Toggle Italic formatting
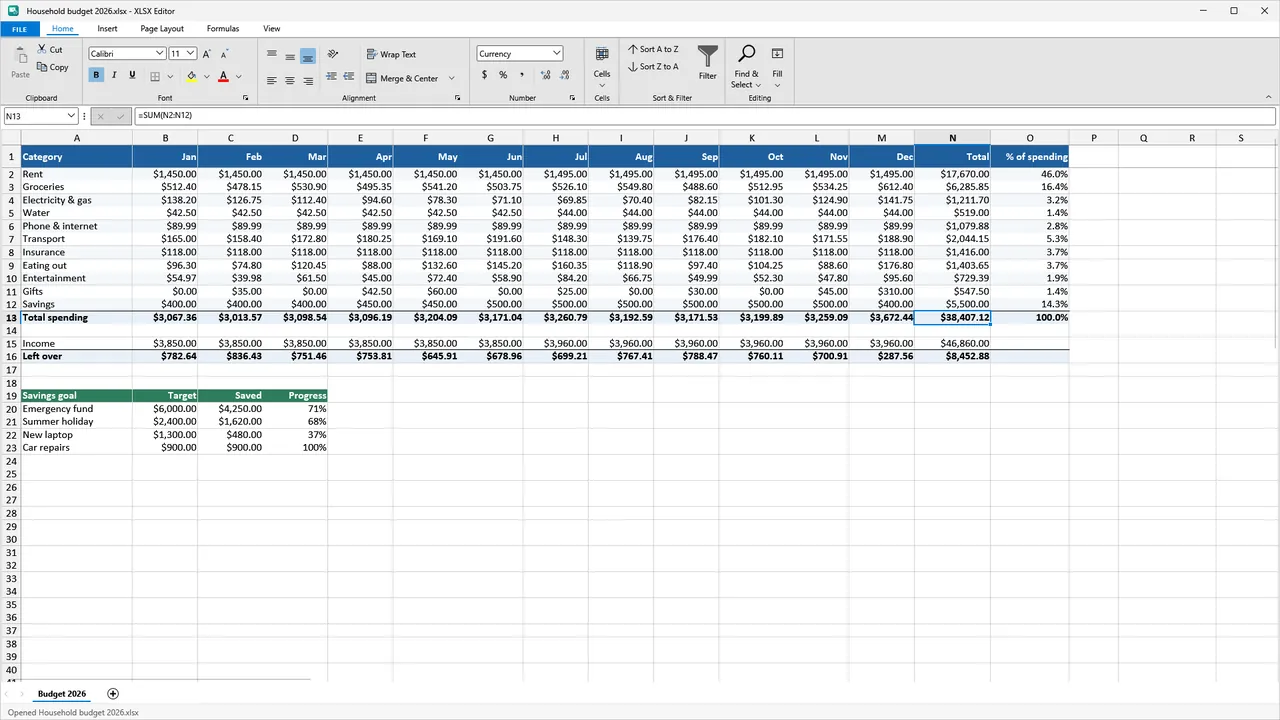 coord(114,75)
